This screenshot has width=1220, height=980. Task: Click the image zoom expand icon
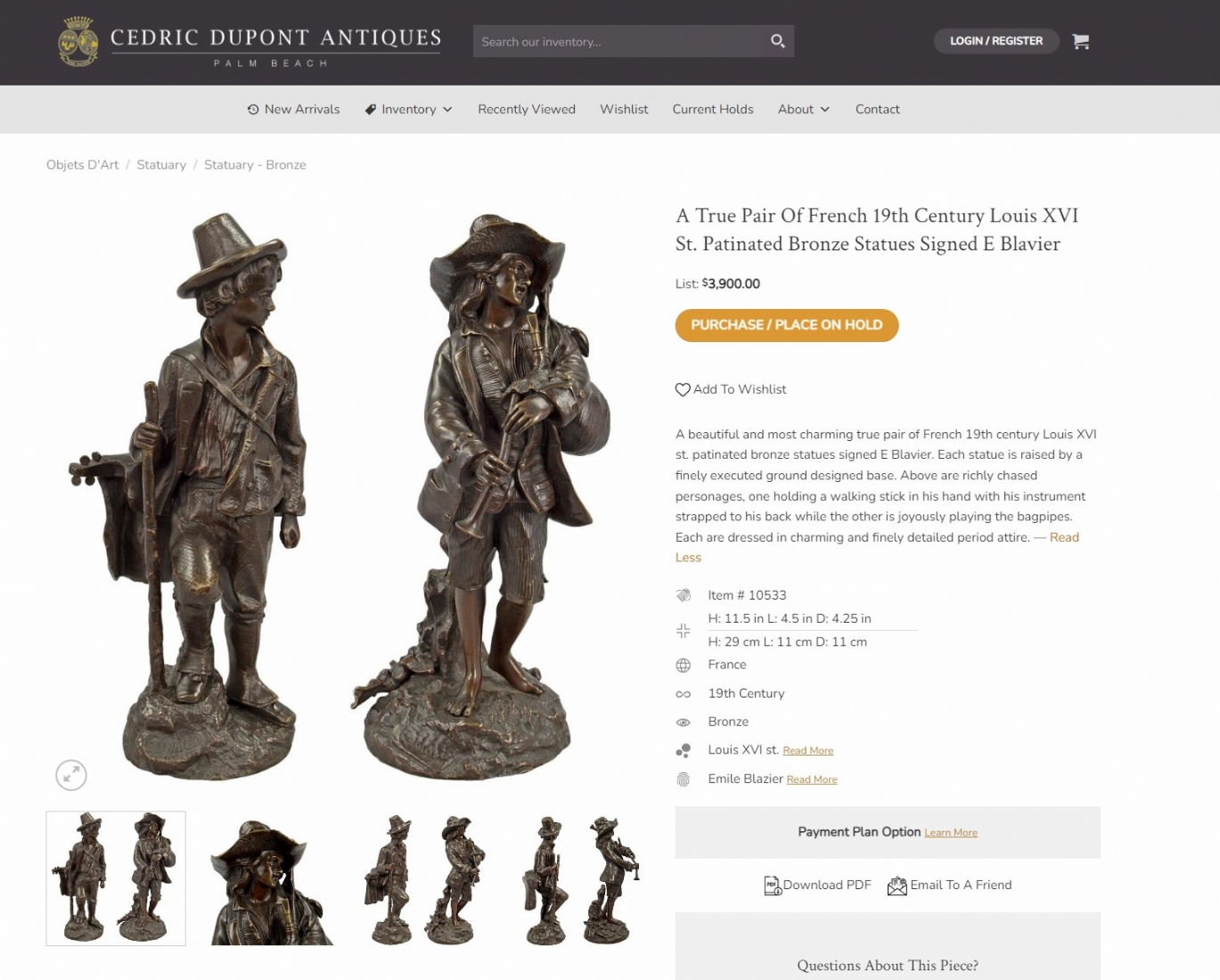pyautogui.click(x=71, y=775)
